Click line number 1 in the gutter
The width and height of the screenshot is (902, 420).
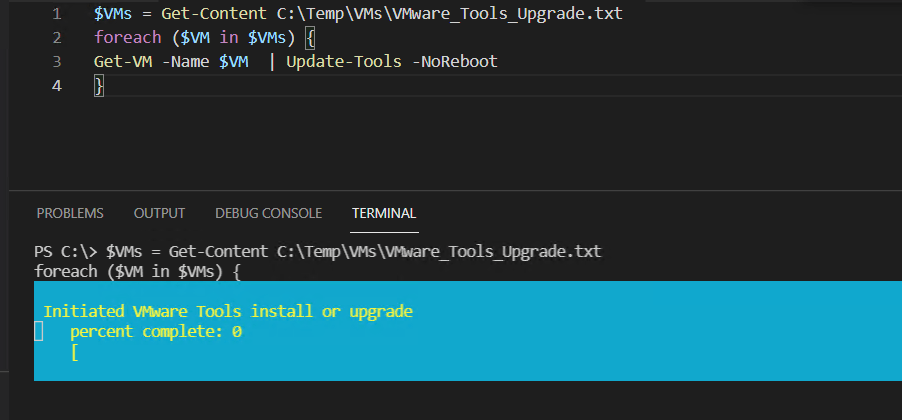[56, 14]
